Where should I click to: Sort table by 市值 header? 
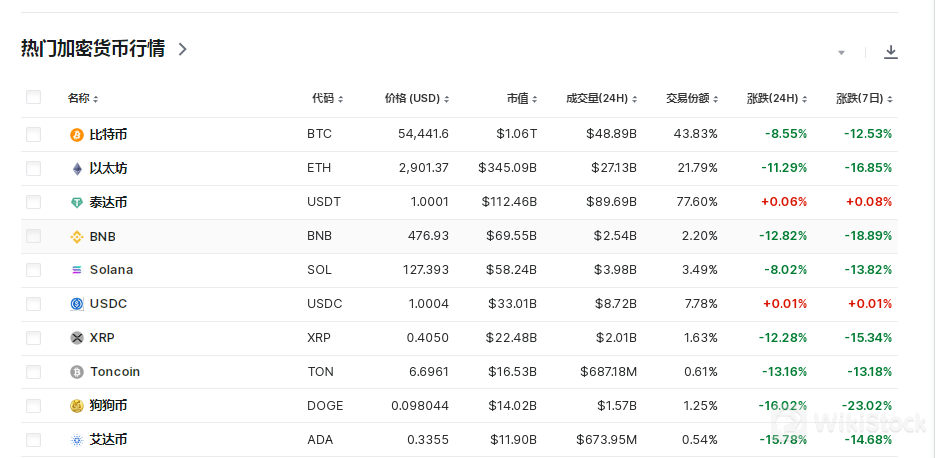point(521,98)
